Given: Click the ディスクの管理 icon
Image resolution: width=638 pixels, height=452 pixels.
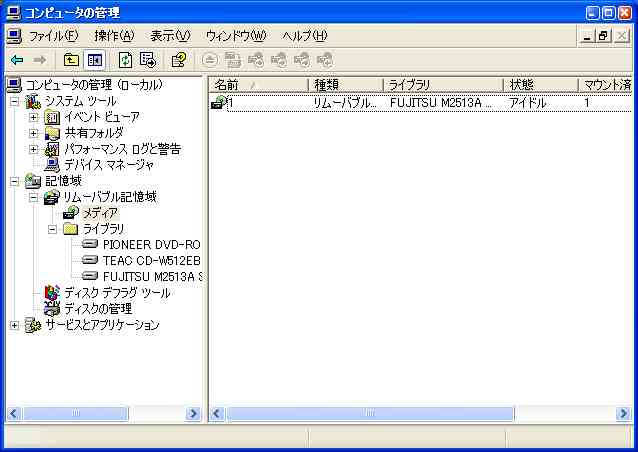Looking at the screenshot, I should tap(52, 308).
